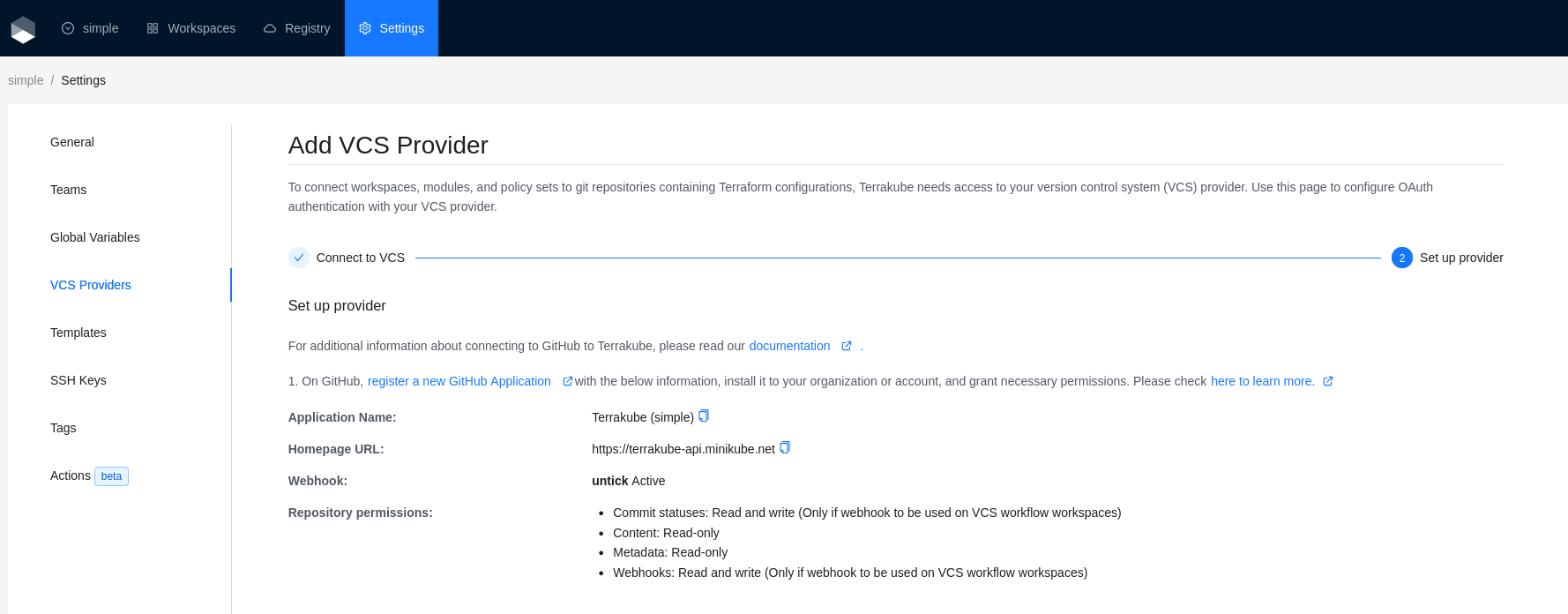Open the simple organization selector

[x=90, y=28]
